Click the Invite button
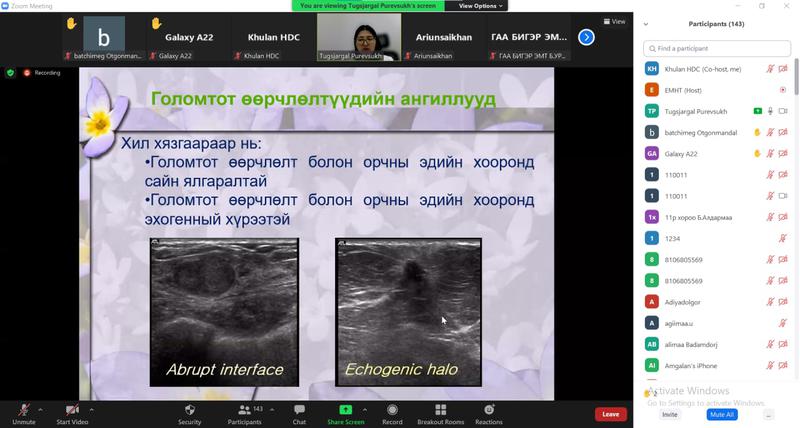Viewport: 800px width, 428px height. tap(669, 415)
